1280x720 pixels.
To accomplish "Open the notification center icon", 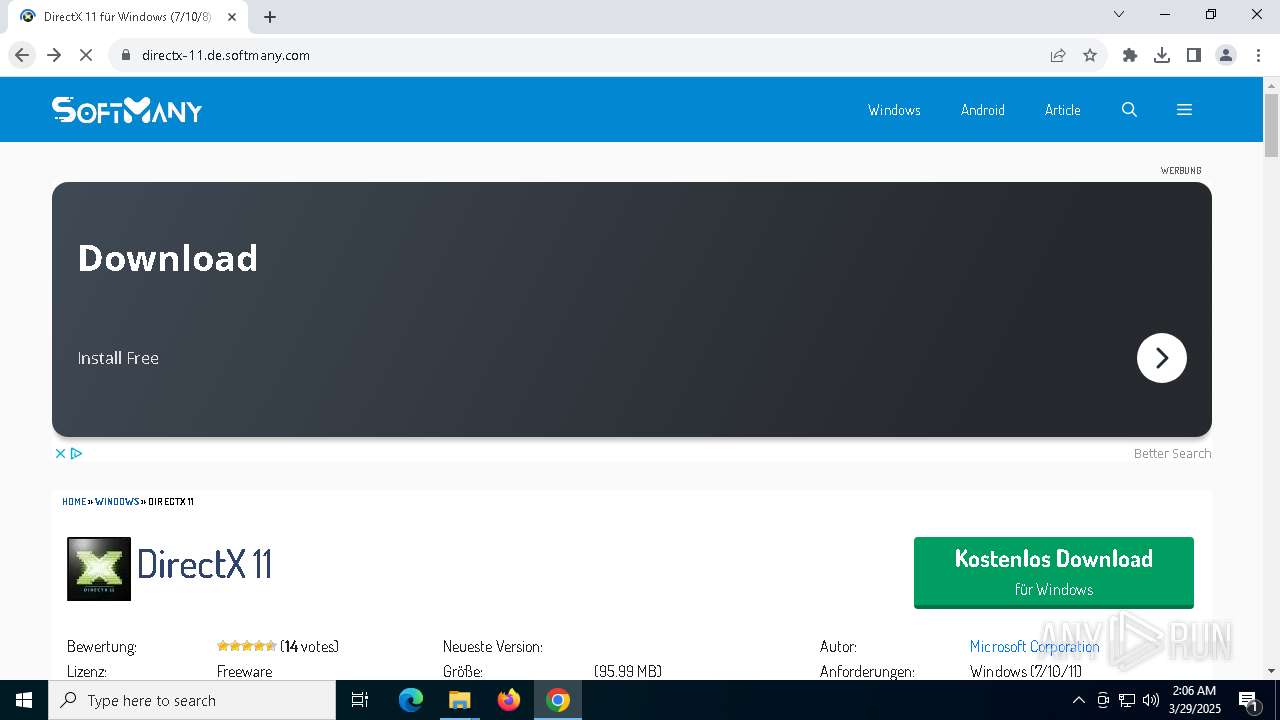I will click(1249, 700).
